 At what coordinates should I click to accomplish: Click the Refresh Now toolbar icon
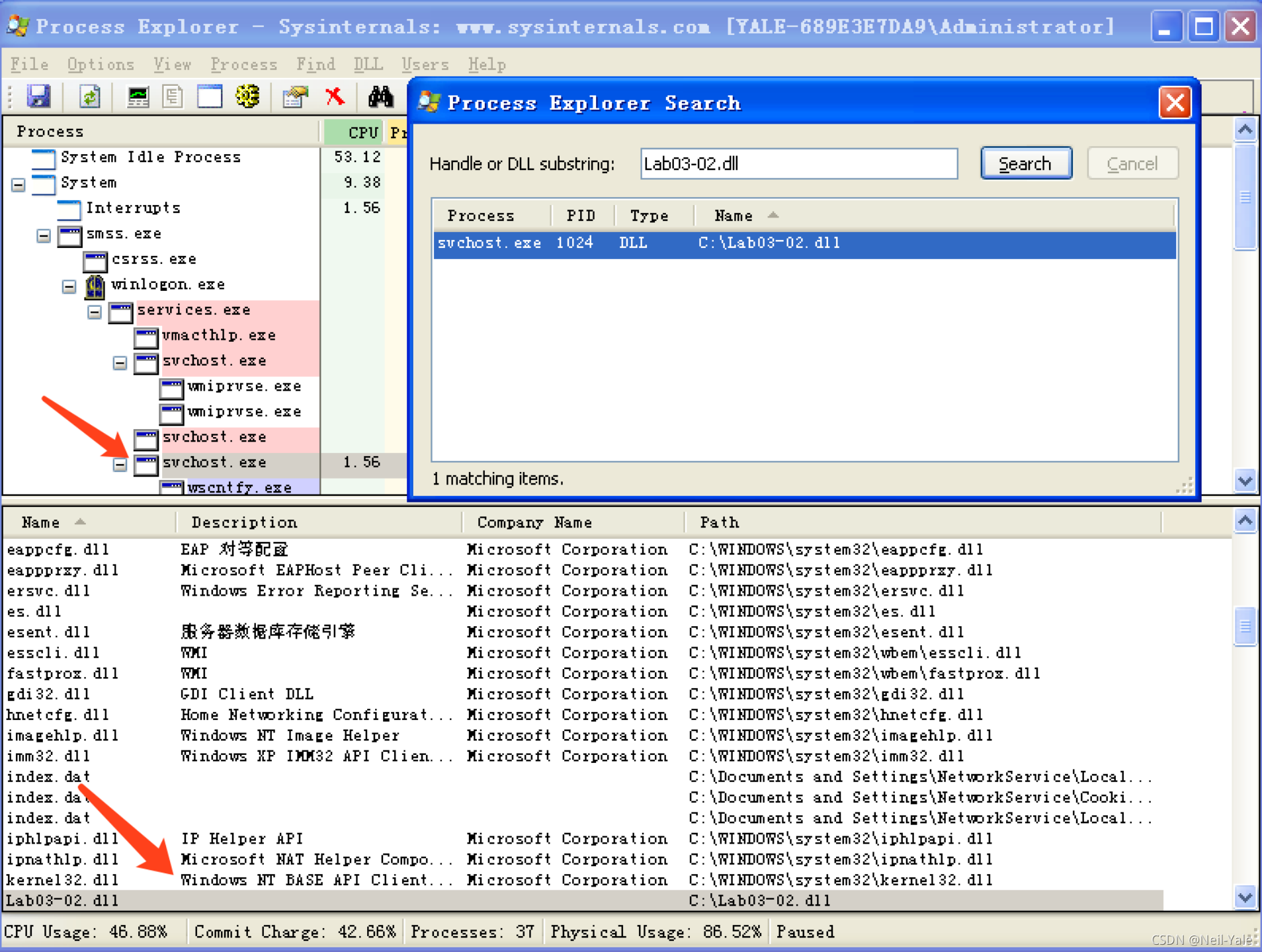pyautogui.click(x=89, y=97)
